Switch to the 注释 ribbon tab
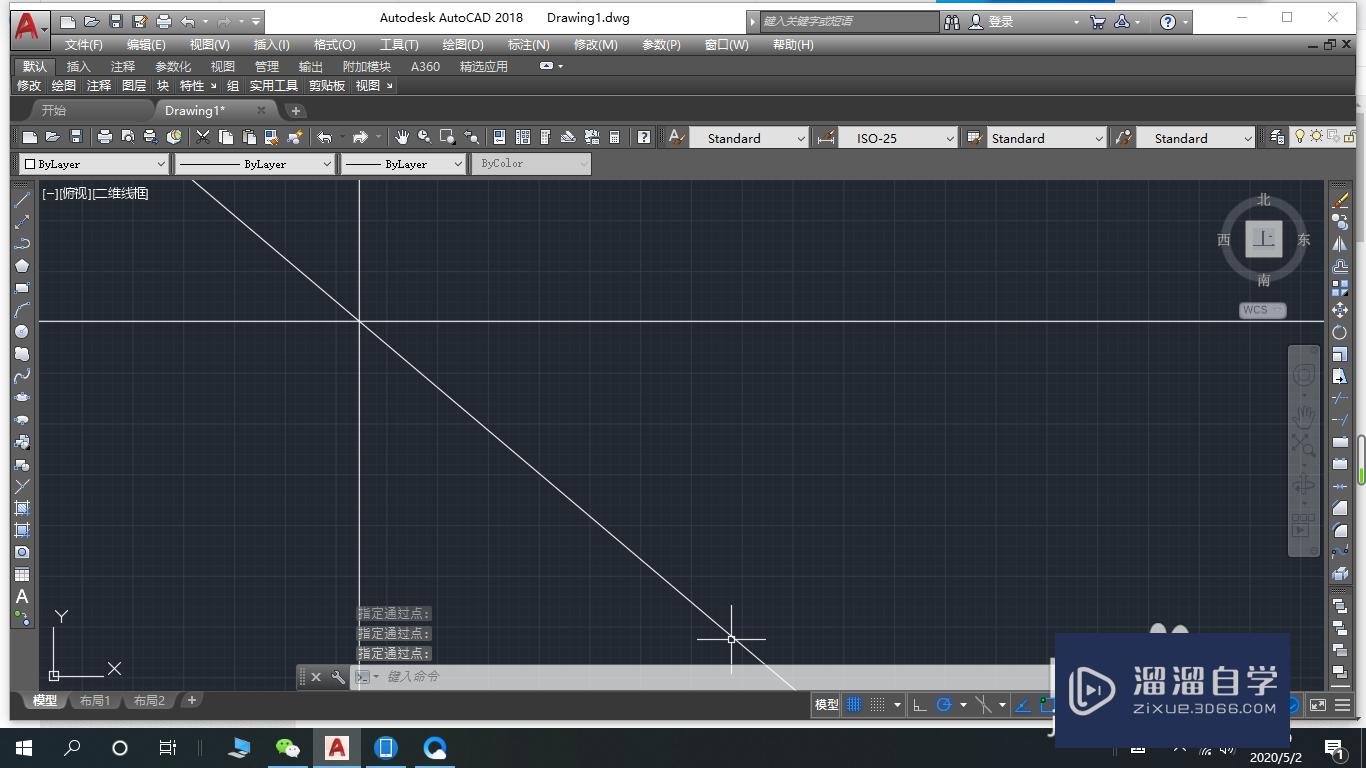Viewport: 1366px width, 768px height. click(x=123, y=66)
